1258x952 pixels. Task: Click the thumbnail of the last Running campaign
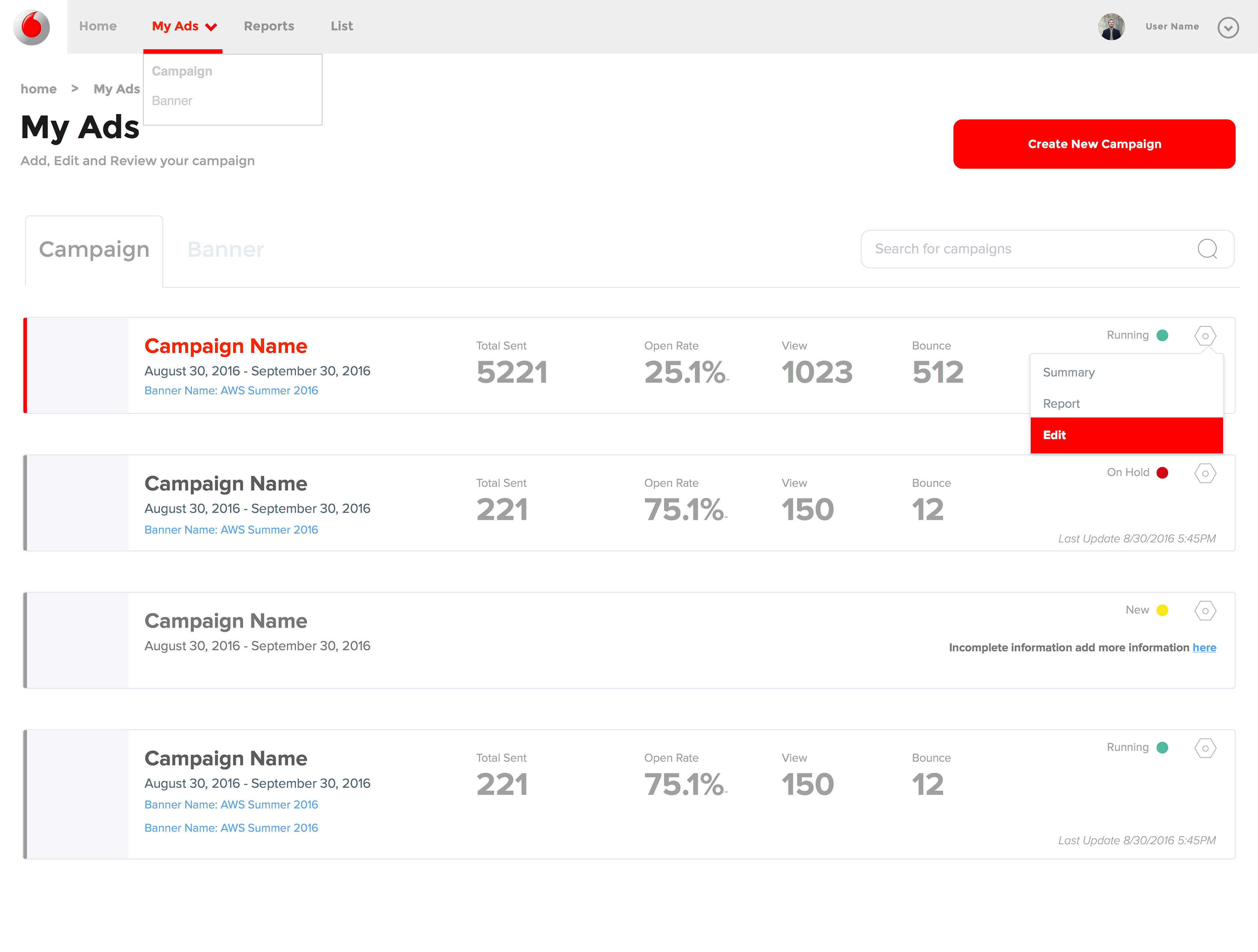(78, 794)
